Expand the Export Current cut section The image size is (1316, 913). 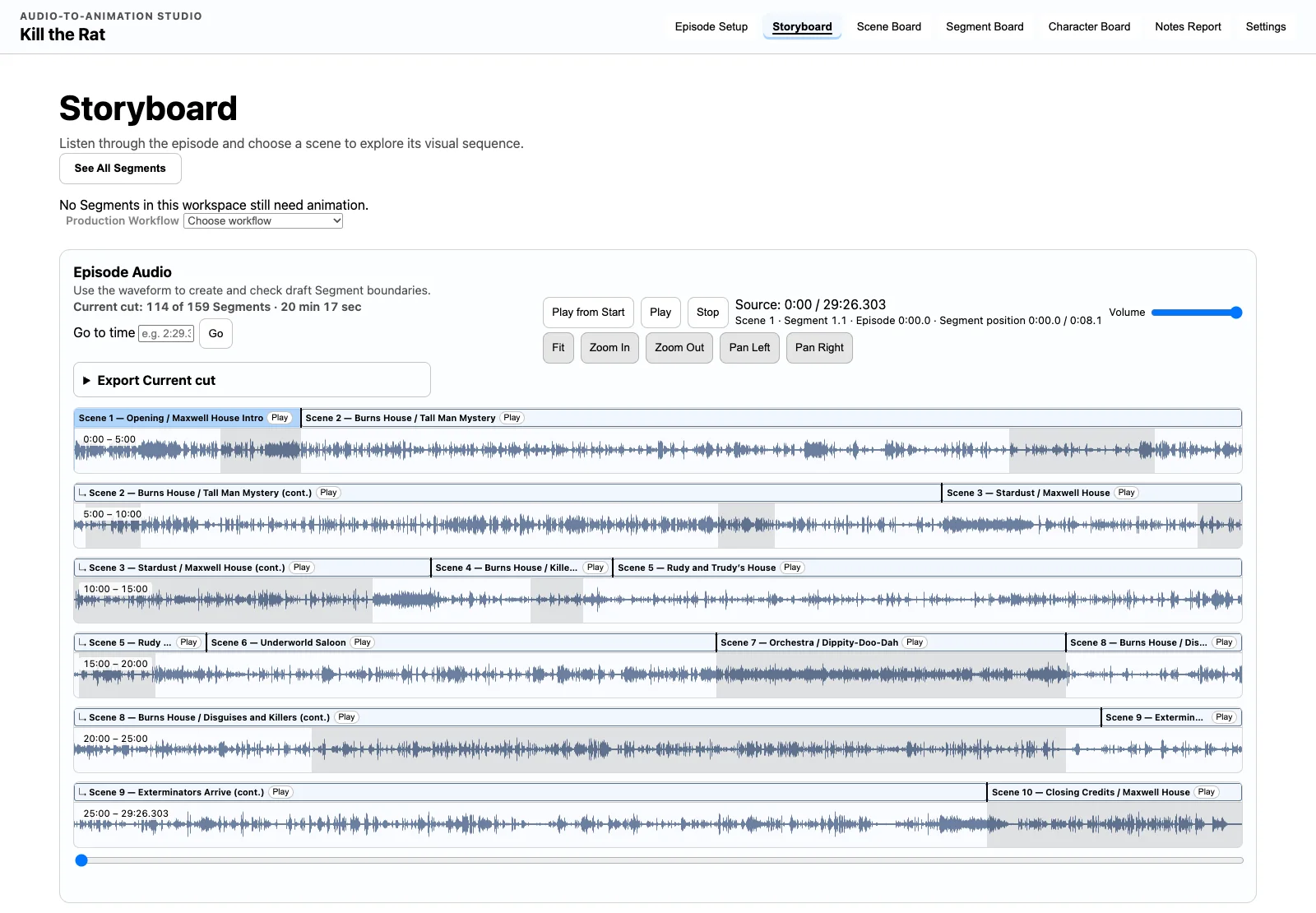click(252, 380)
